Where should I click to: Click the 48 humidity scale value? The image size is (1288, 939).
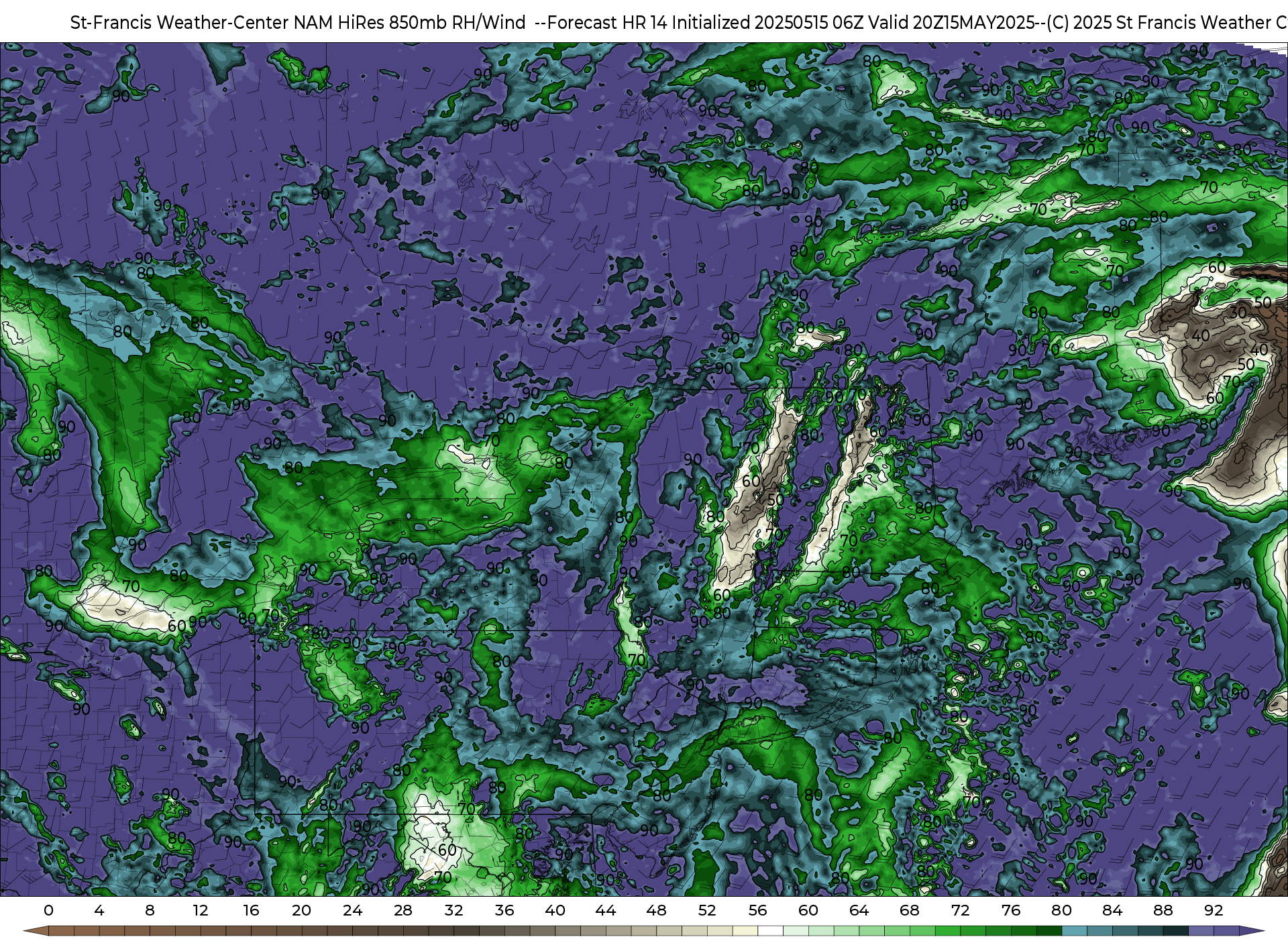(x=656, y=910)
